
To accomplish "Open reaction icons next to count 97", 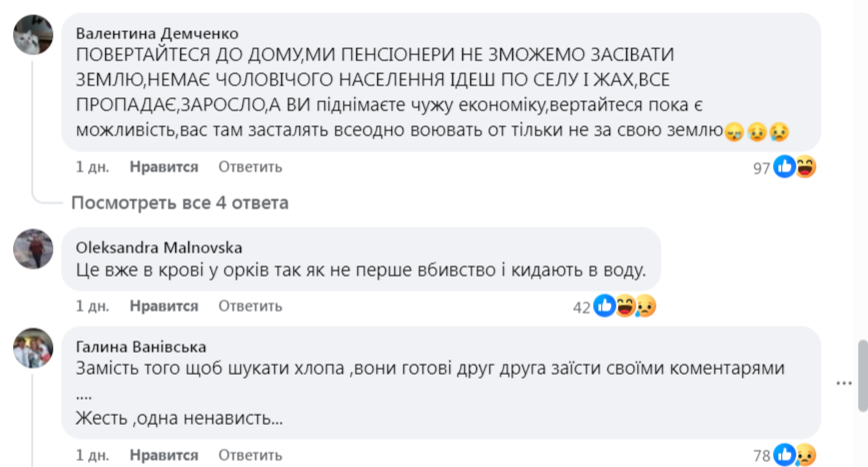I will coord(795,167).
